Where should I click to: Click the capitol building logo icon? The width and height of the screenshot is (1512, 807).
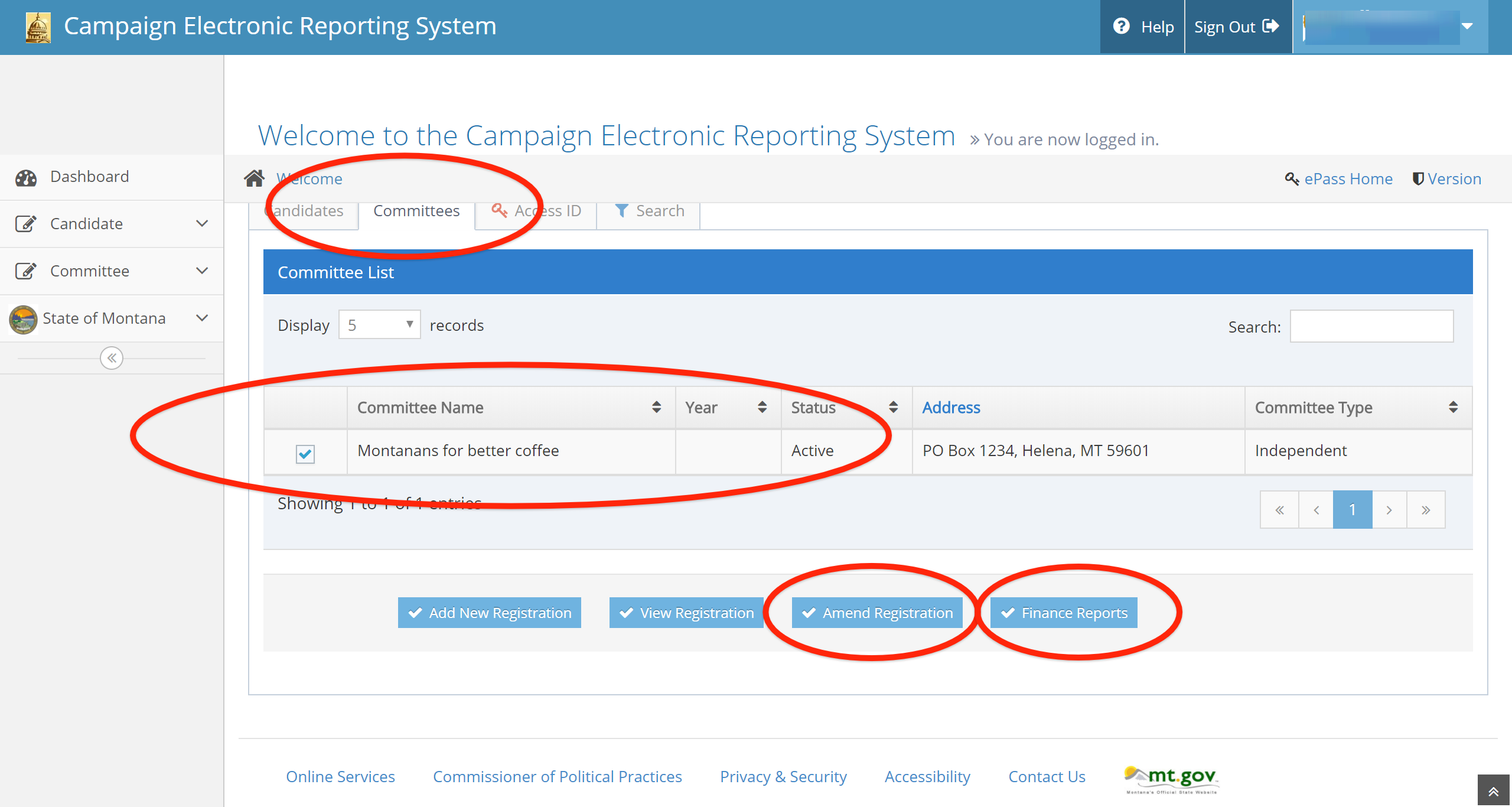tap(38, 27)
